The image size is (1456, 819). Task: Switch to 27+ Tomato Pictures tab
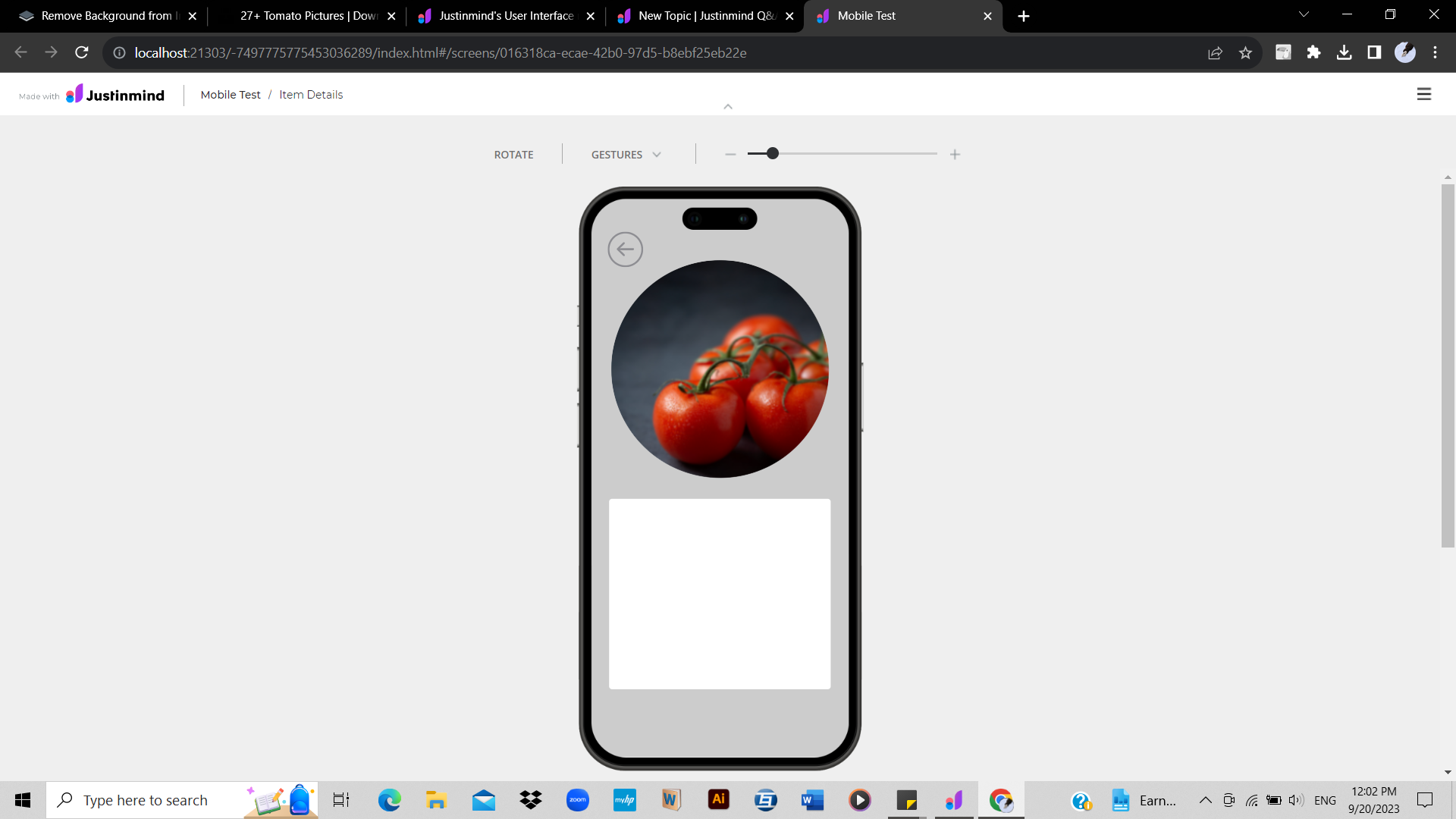307,16
